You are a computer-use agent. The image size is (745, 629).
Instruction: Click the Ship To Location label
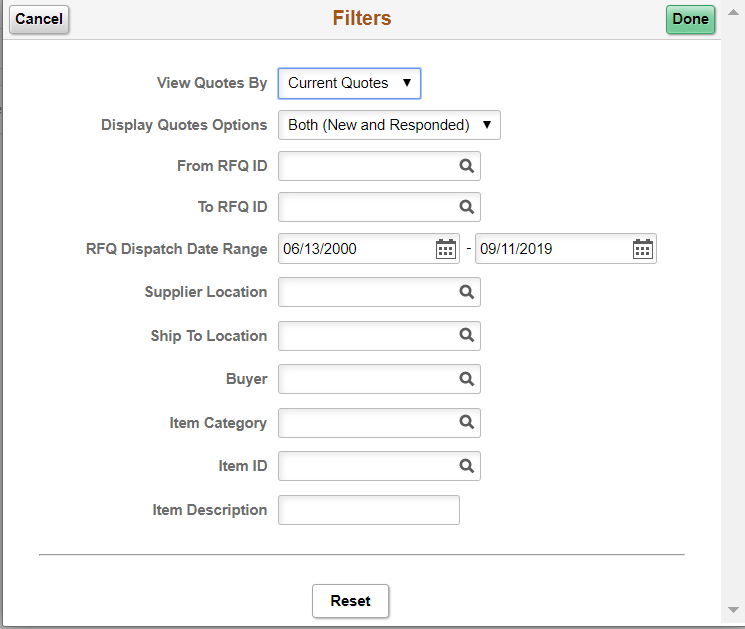[x=209, y=336]
